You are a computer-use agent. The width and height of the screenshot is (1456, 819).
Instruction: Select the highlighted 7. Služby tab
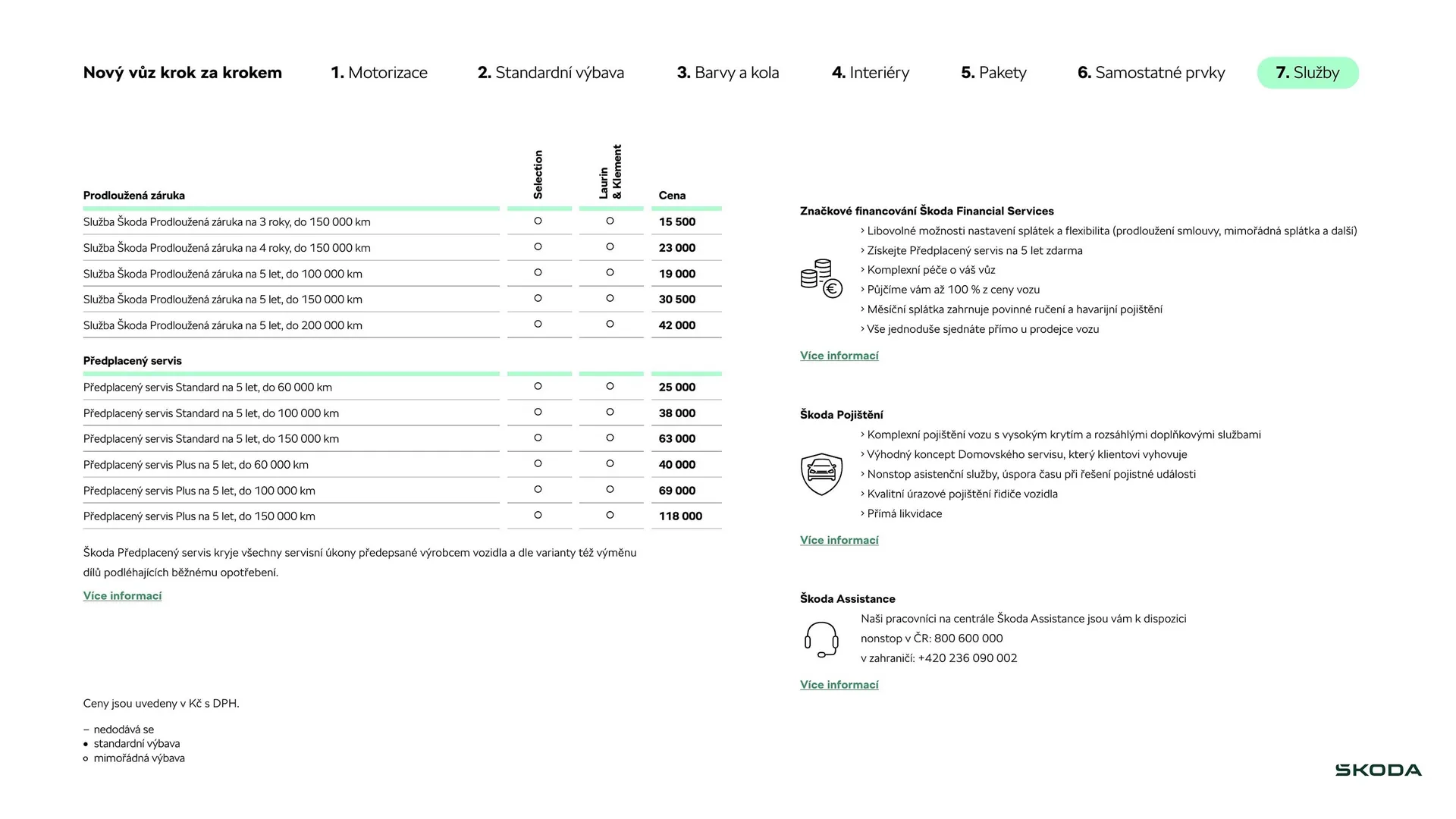click(x=1308, y=73)
